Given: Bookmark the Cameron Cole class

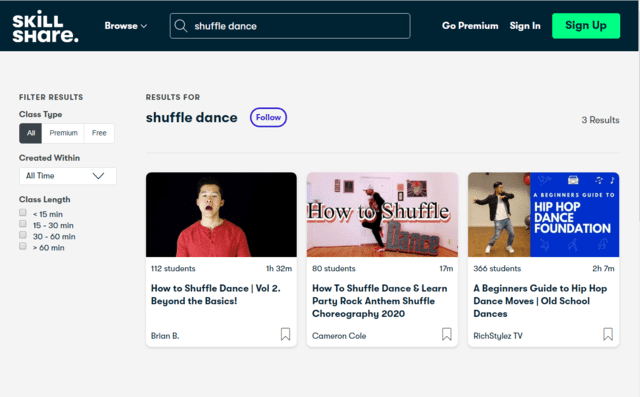Looking at the screenshot, I should point(447,334).
